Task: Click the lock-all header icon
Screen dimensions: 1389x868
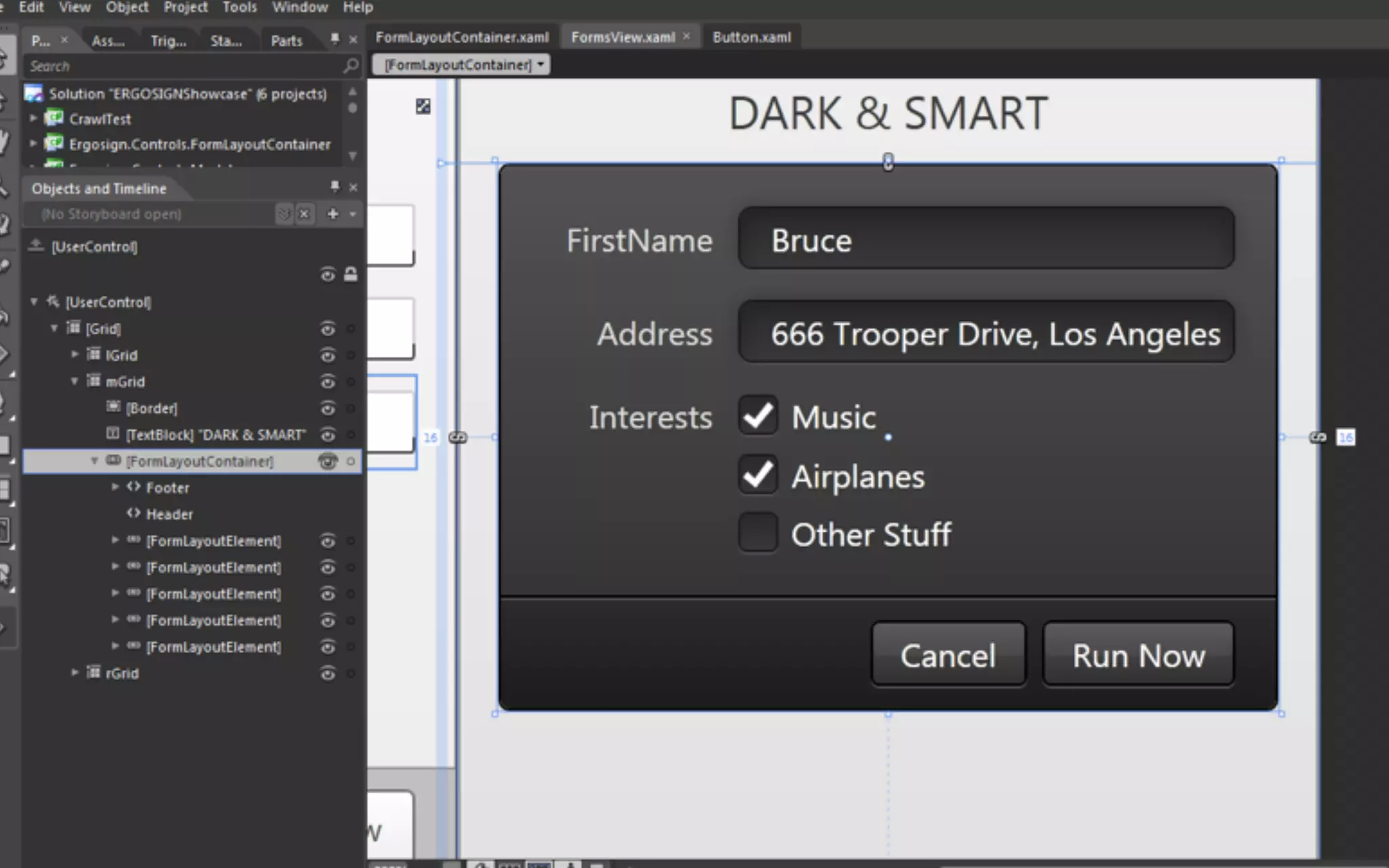Action: click(350, 275)
